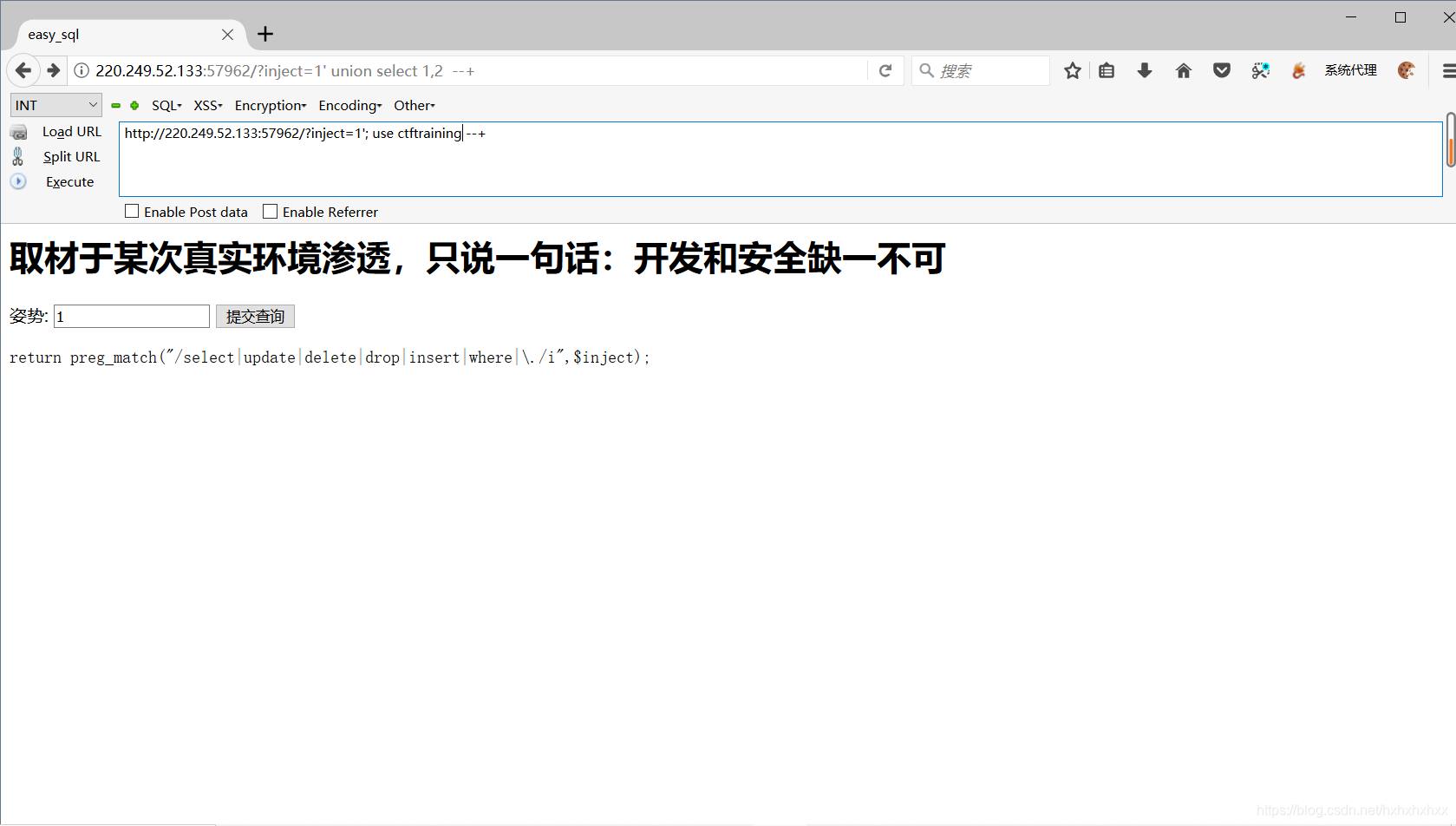
Task: Click the Execute play icon
Action: (x=18, y=181)
